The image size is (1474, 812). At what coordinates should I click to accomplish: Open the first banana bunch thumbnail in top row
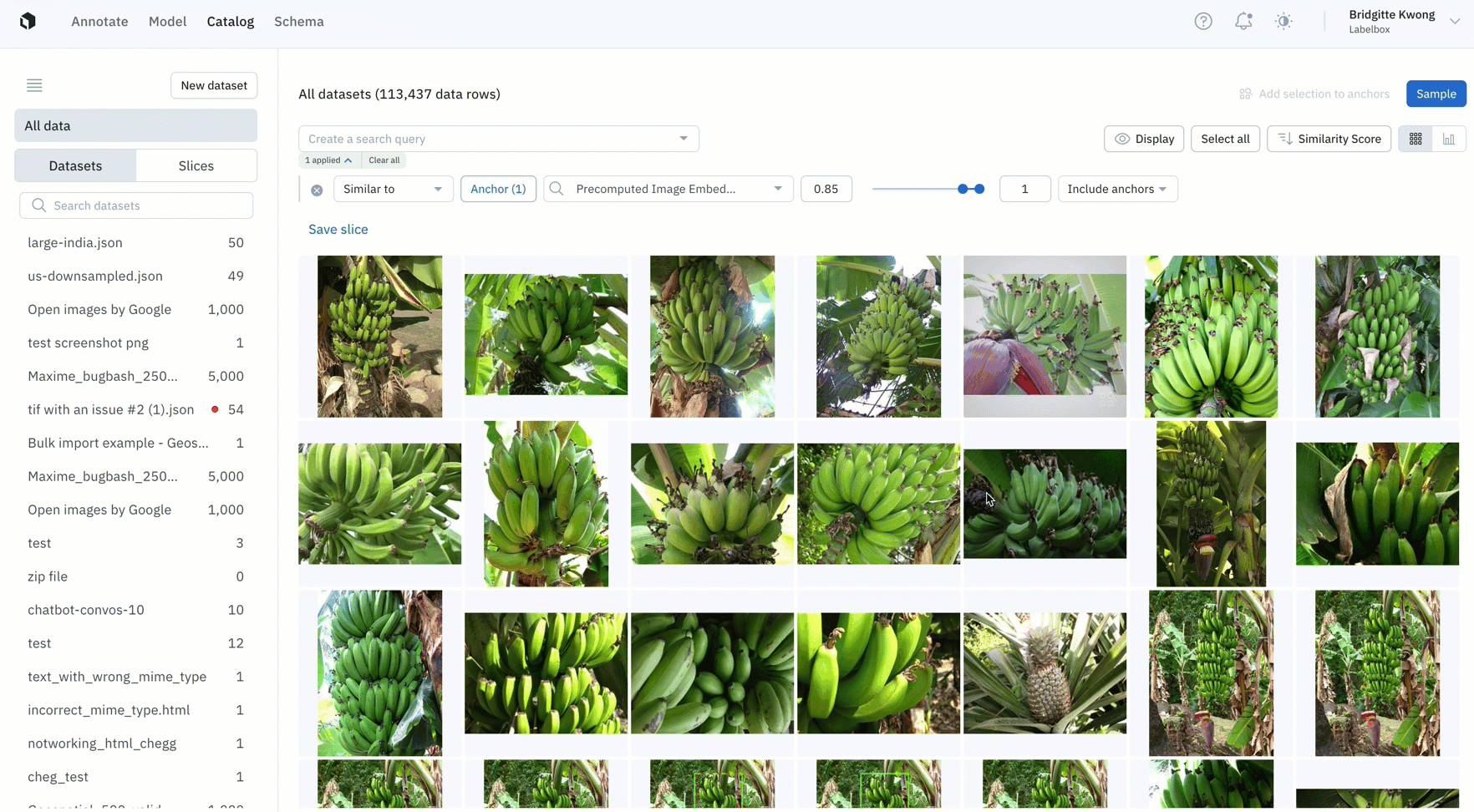379,337
